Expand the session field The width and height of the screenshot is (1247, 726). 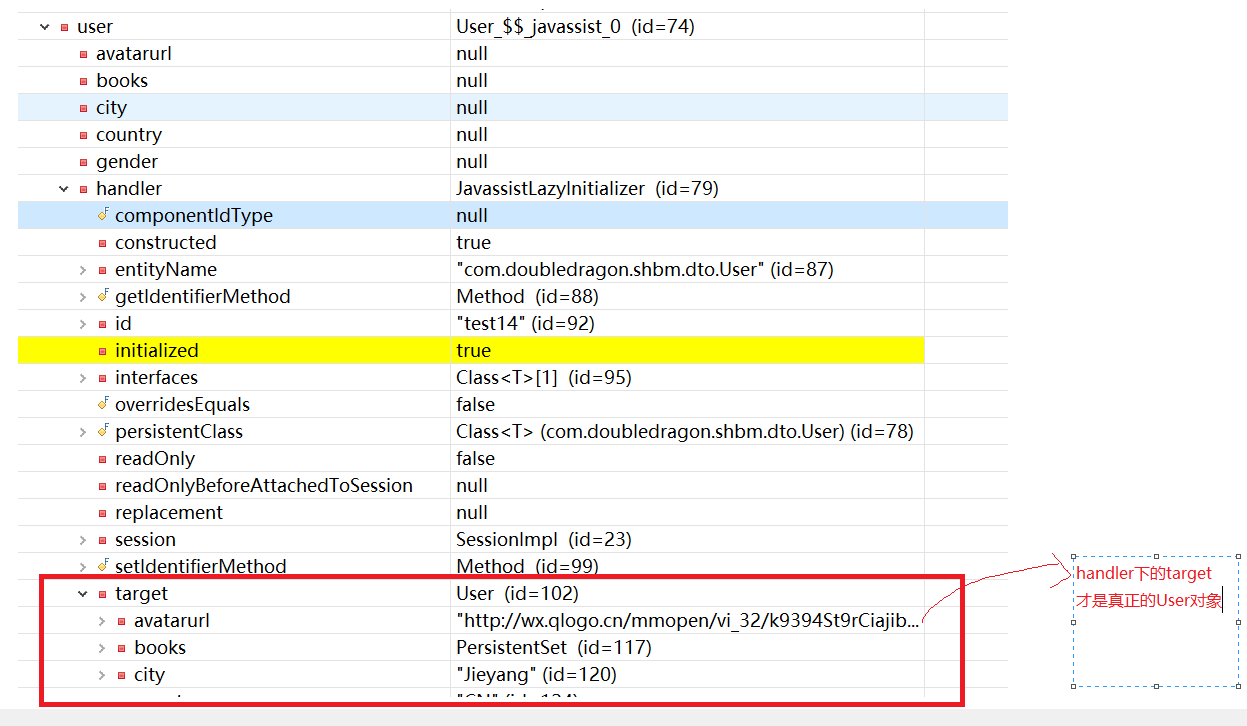[x=83, y=539]
